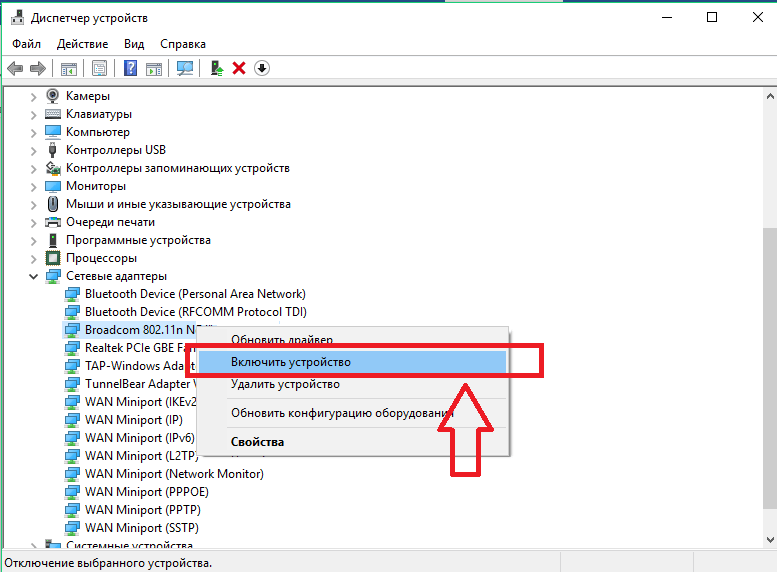Open the Properties toolbar icon

coord(100,68)
